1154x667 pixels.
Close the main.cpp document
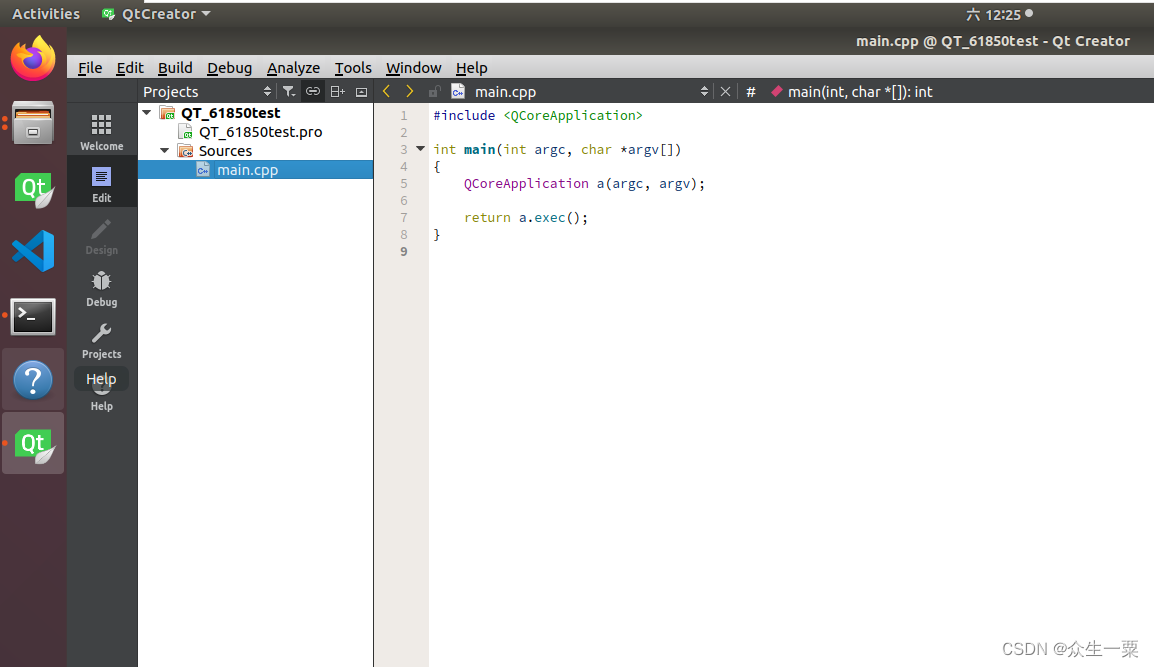(725, 91)
